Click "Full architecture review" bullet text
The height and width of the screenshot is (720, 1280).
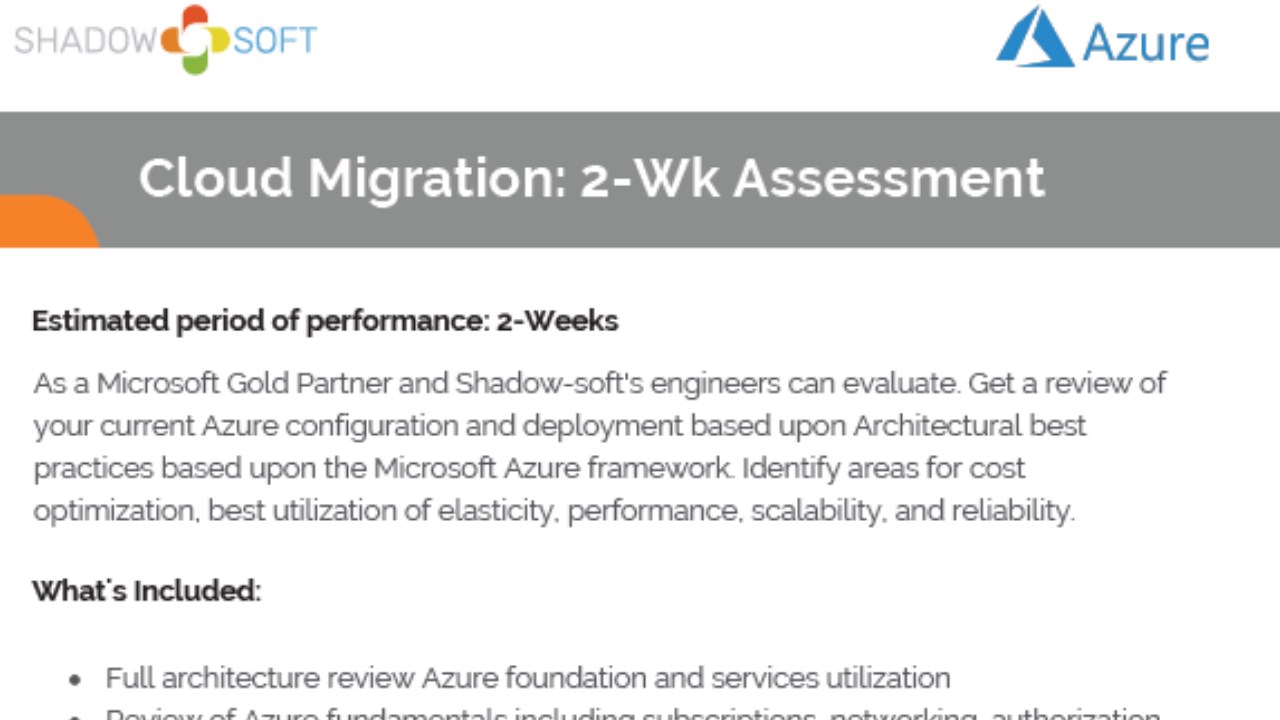[x=260, y=678]
